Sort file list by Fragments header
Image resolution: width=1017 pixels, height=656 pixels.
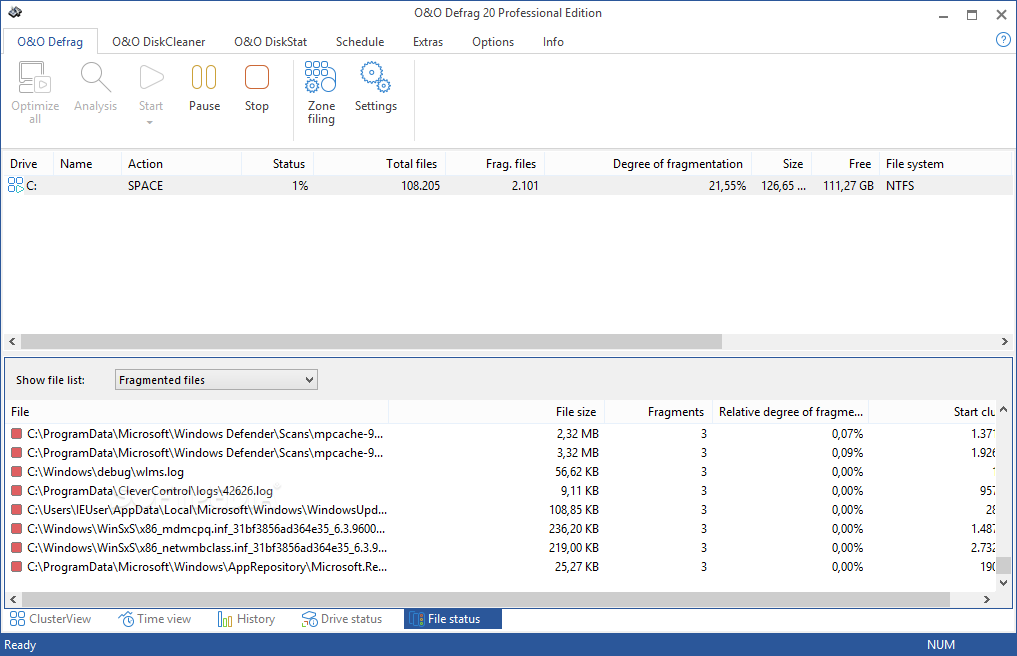tap(659, 412)
